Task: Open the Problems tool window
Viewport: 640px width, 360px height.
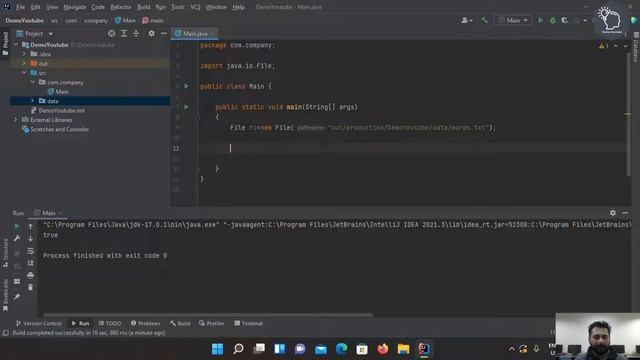Action: [x=146, y=323]
